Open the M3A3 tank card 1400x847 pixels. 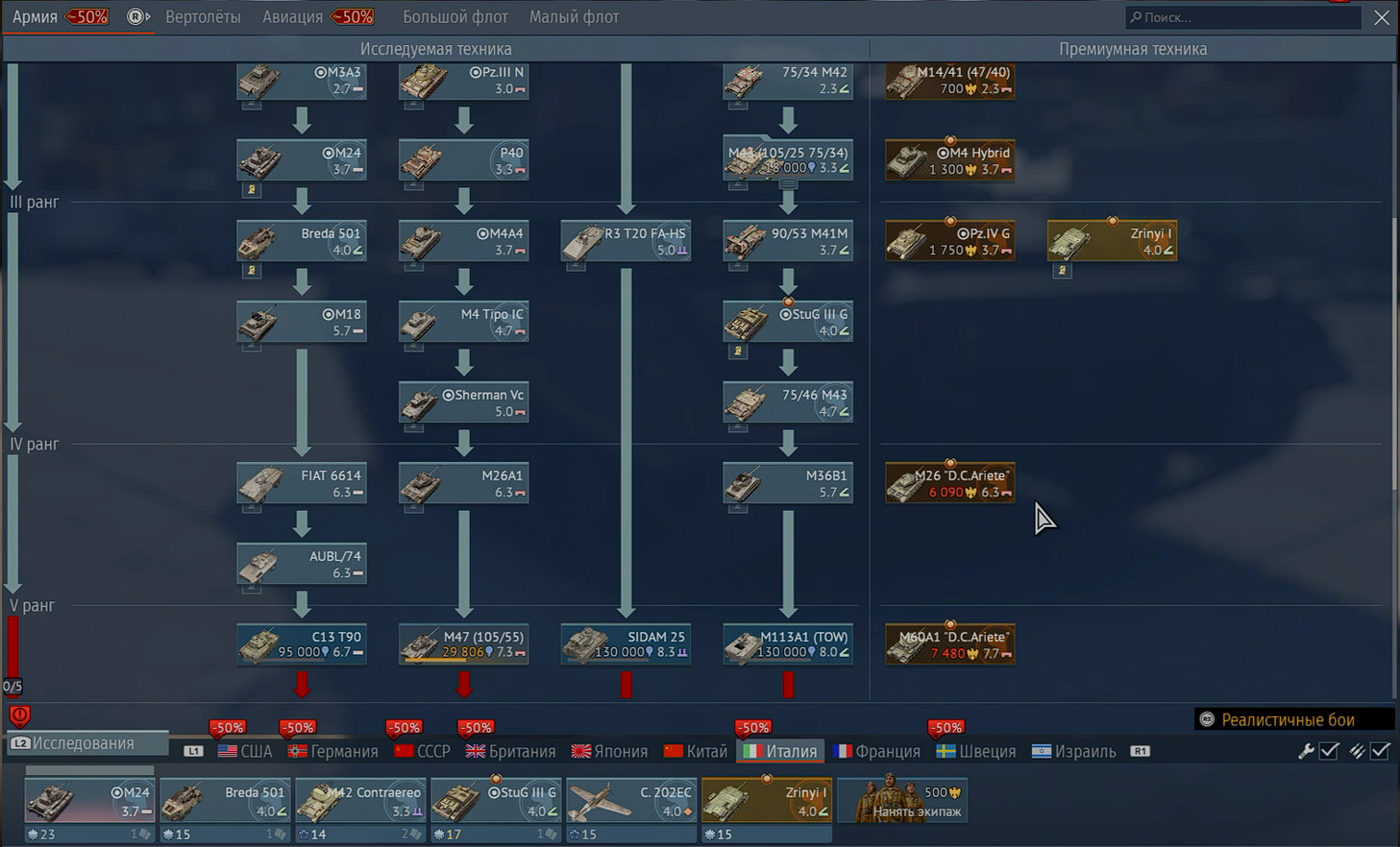(302, 81)
